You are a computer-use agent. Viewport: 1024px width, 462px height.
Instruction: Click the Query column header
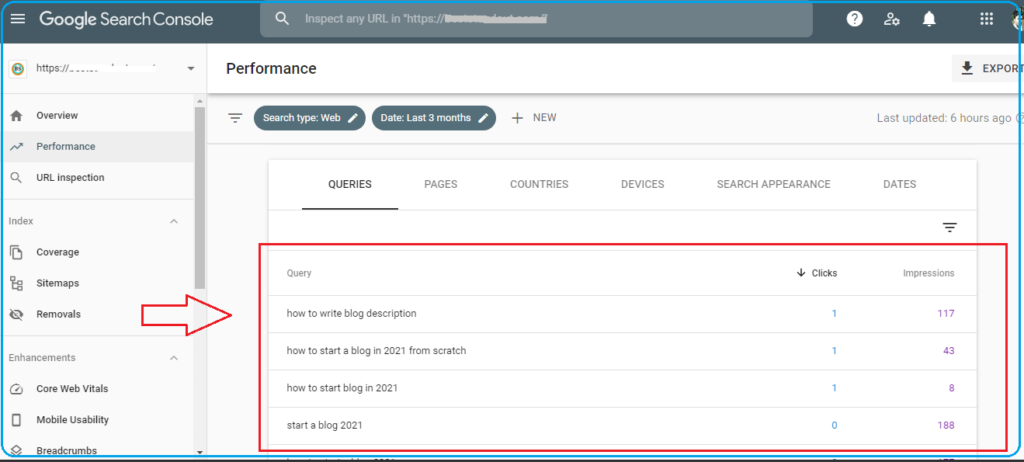click(299, 273)
